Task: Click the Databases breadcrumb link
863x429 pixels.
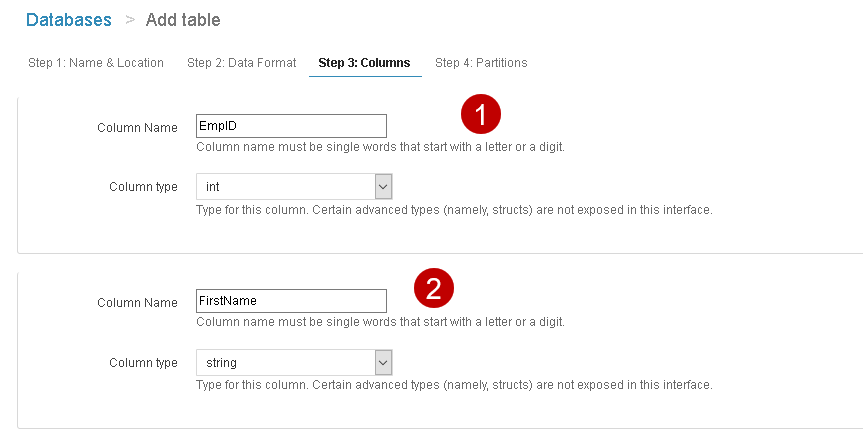Action: (x=69, y=20)
